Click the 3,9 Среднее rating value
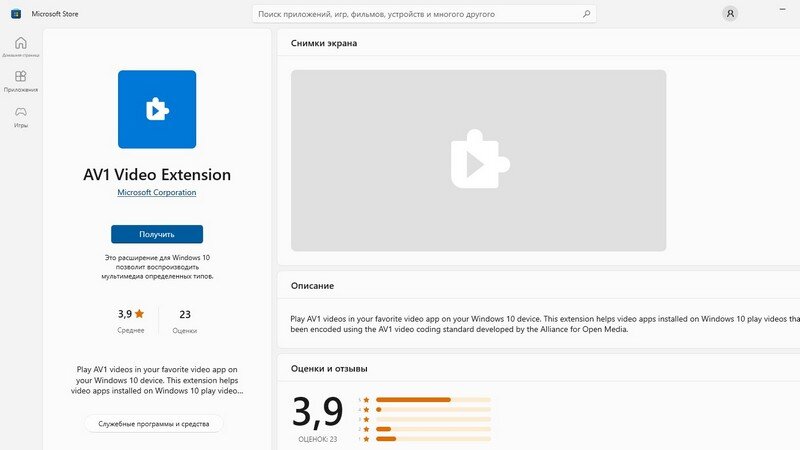The width and height of the screenshot is (800, 450). tap(131, 321)
